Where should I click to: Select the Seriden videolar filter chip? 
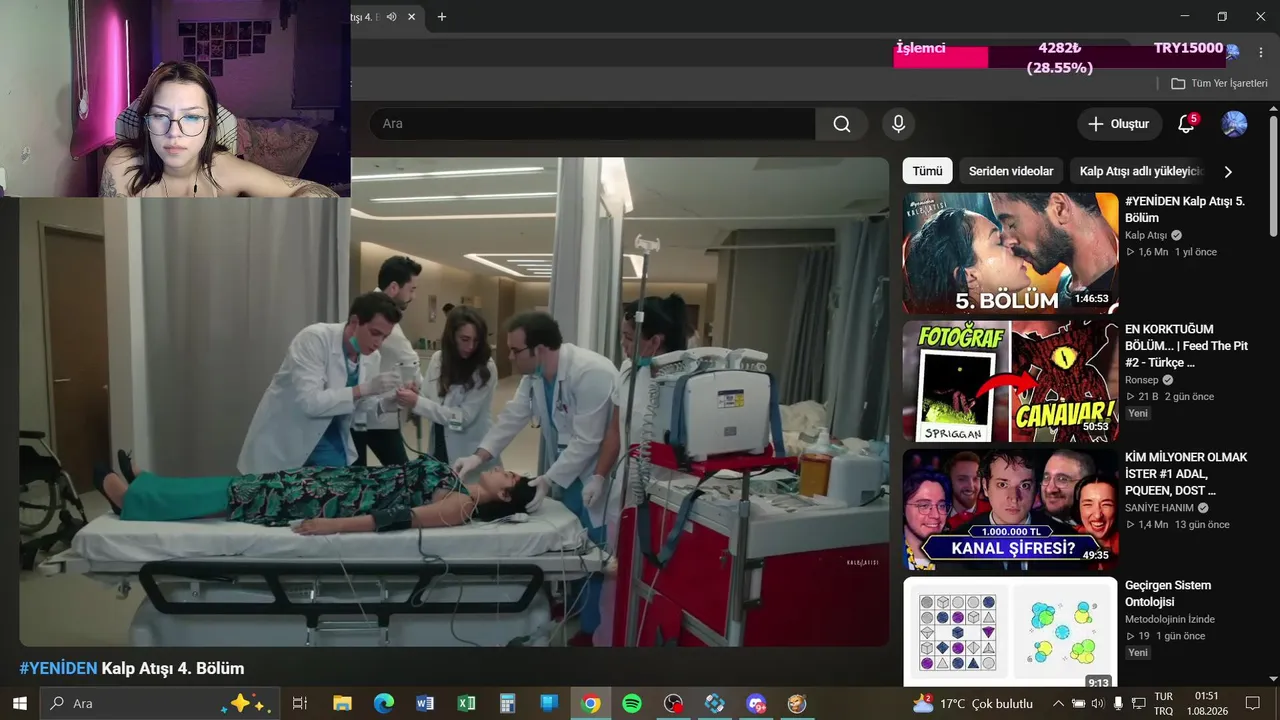[1011, 171]
